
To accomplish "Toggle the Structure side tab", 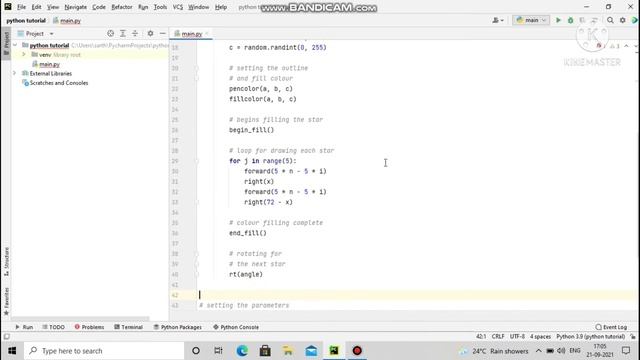I will point(6,262).
